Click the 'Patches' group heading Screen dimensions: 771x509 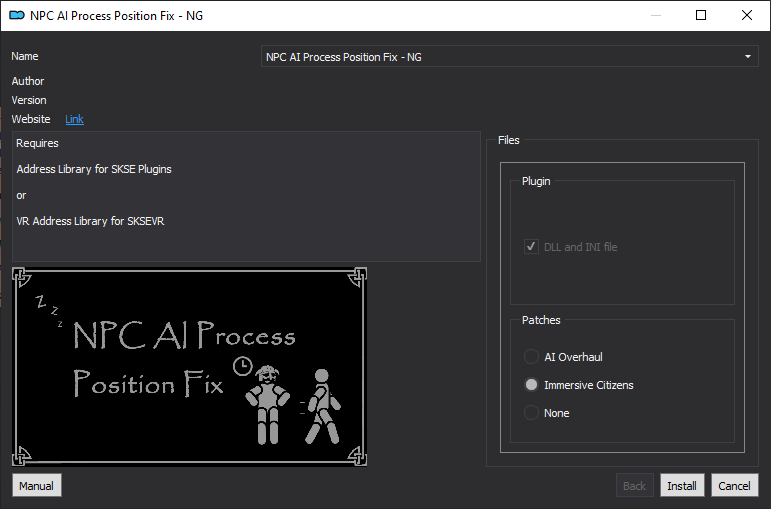point(541,320)
